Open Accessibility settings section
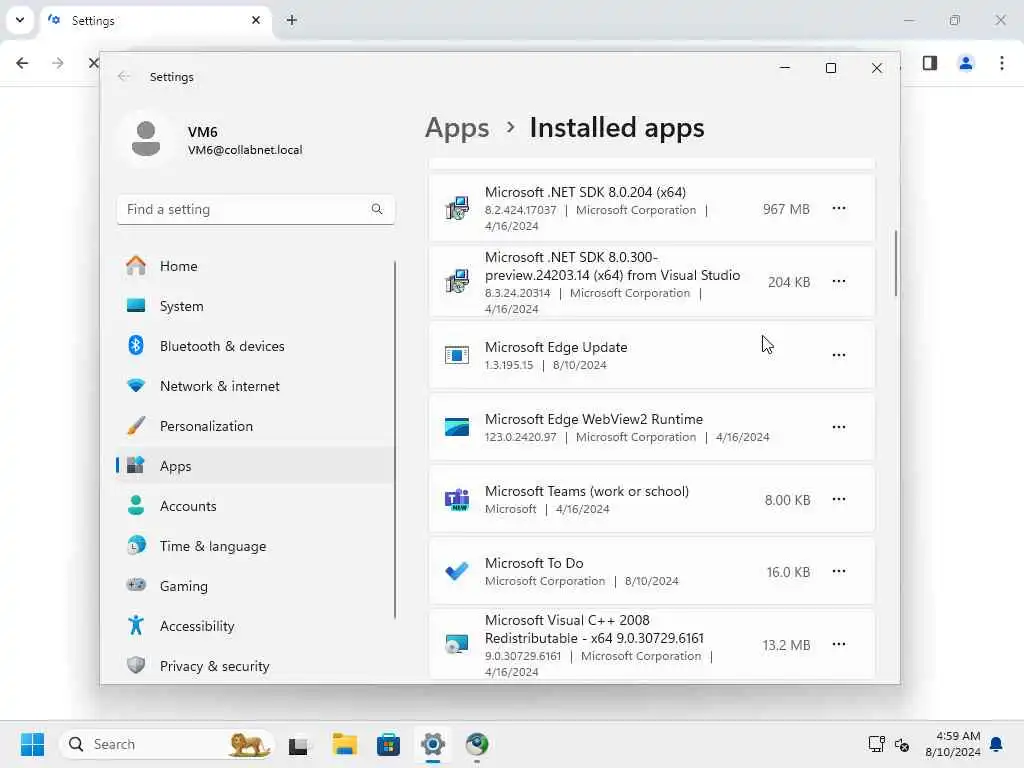 tap(255, 626)
